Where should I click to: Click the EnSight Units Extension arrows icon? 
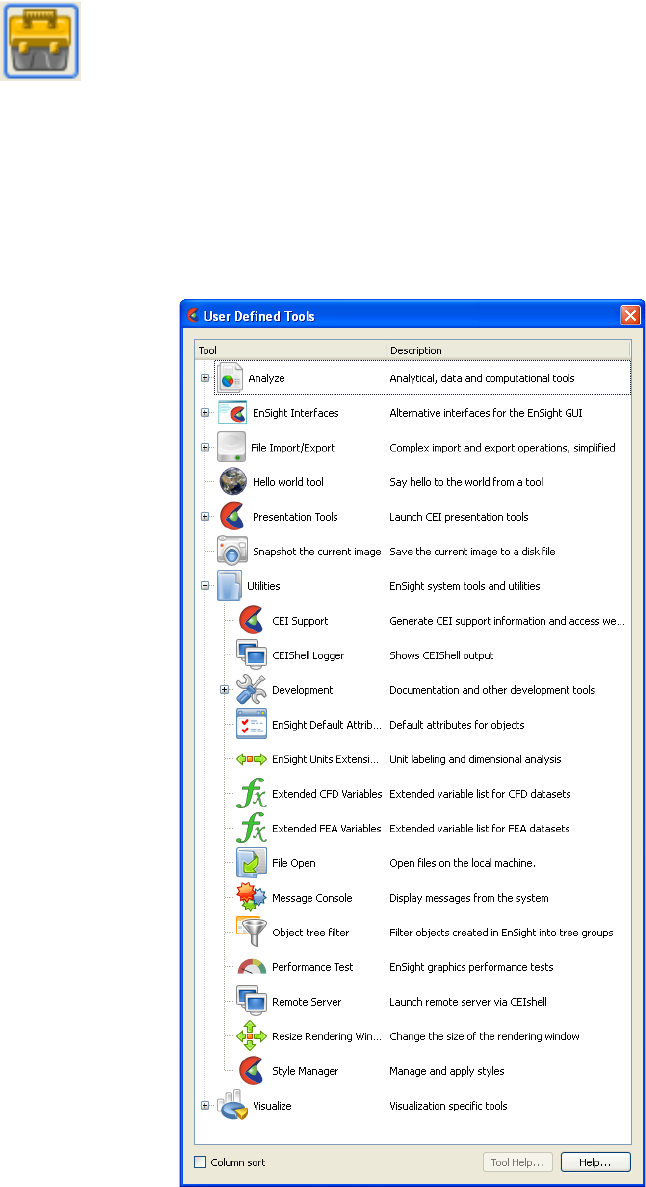coord(251,759)
